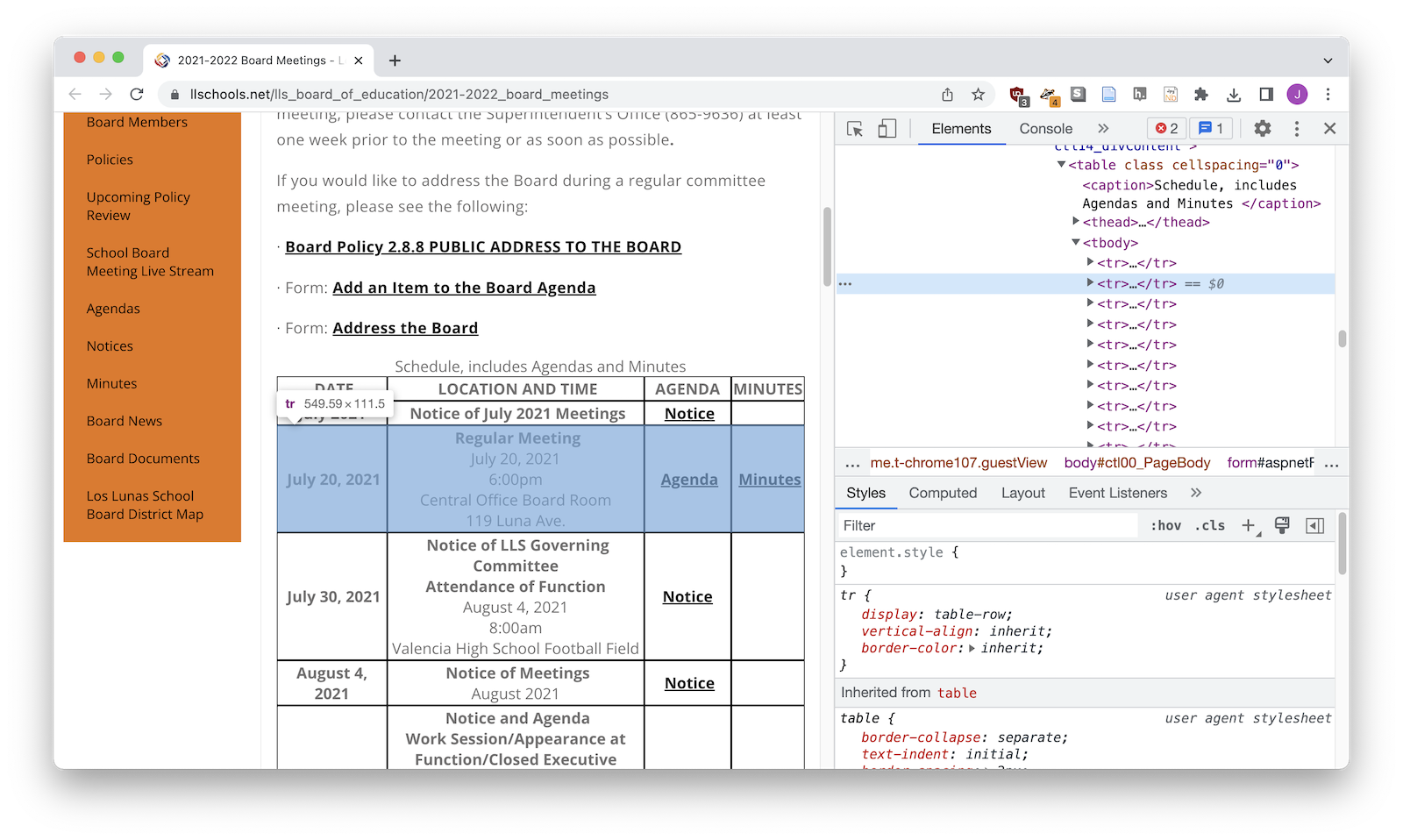Go to Upcoming Policy Review in the sidebar
Screen dimensions: 1403x840
[x=138, y=206]
